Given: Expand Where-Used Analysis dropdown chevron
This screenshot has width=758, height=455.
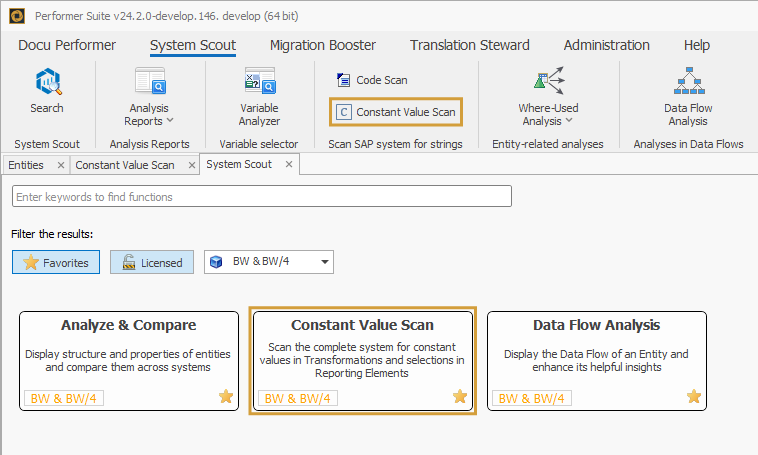Looking at the screenshot, I should (x=569, y=122).
